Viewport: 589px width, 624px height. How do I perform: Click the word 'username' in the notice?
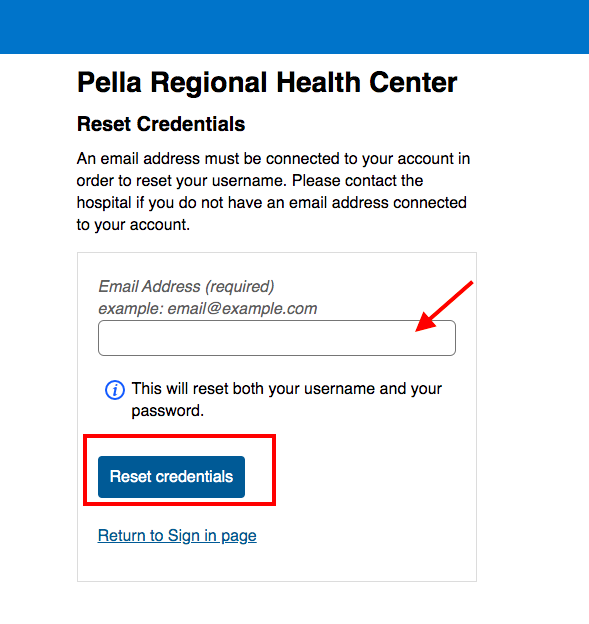[x=339, y=389]
